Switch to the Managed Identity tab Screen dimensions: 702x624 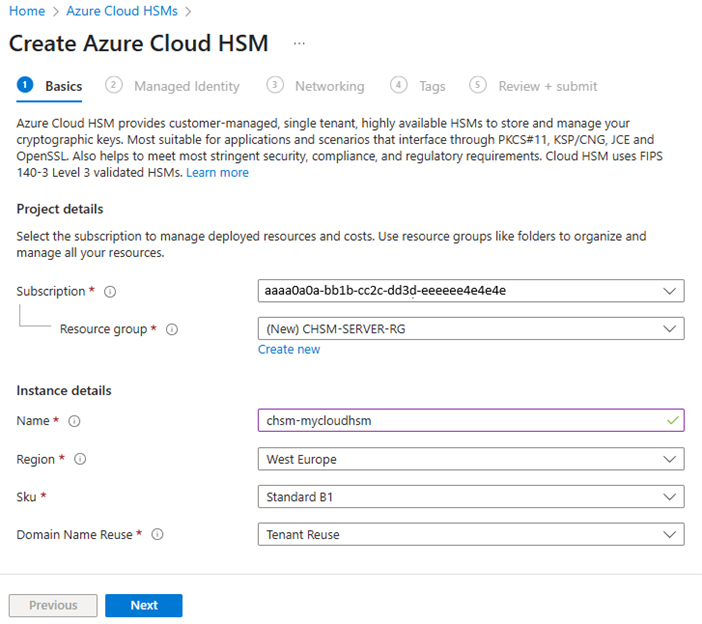(186, 86)
